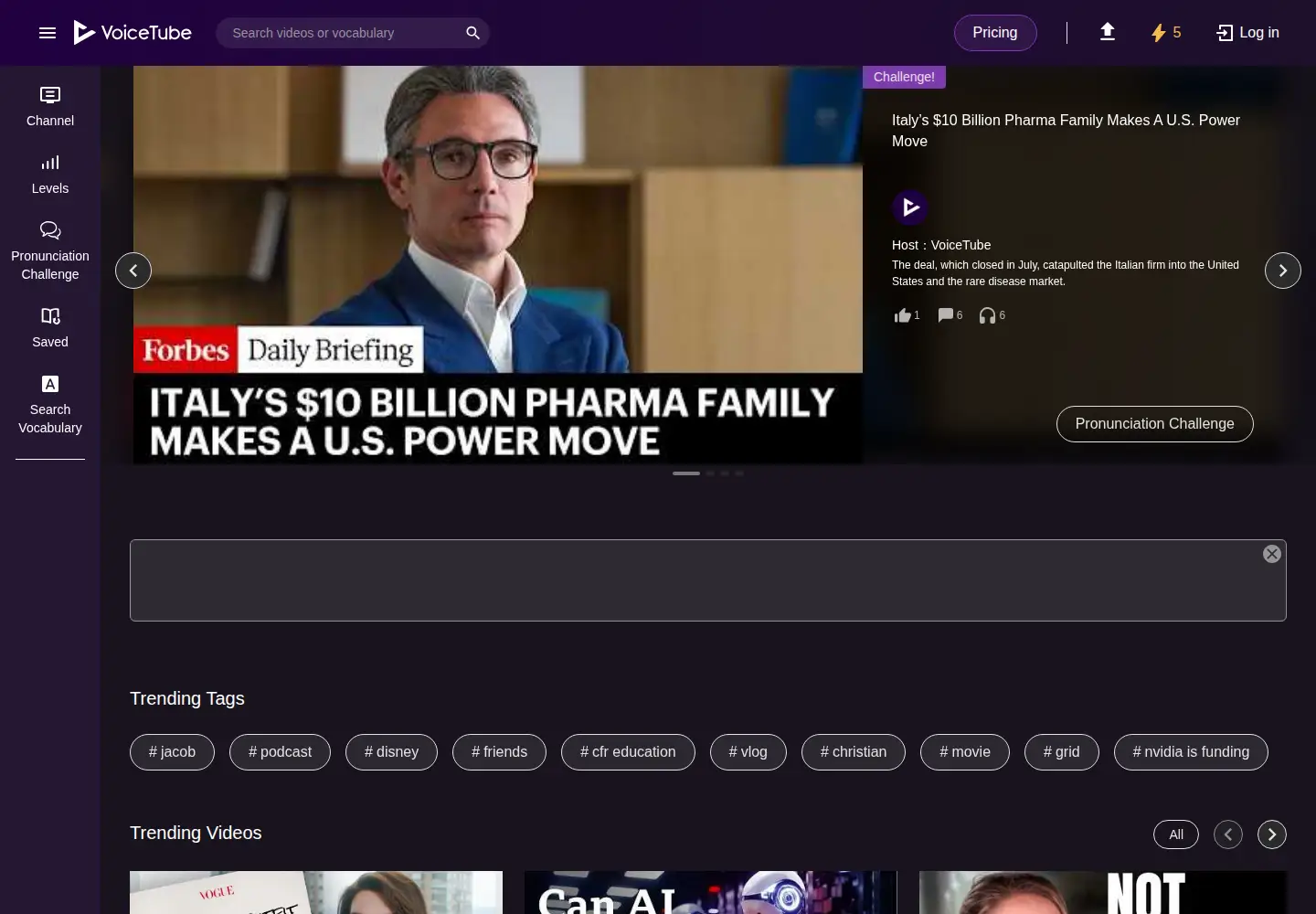Go to previous trending videos
The width and height of the screenshot is (1316, 914).
(1228, 834)
